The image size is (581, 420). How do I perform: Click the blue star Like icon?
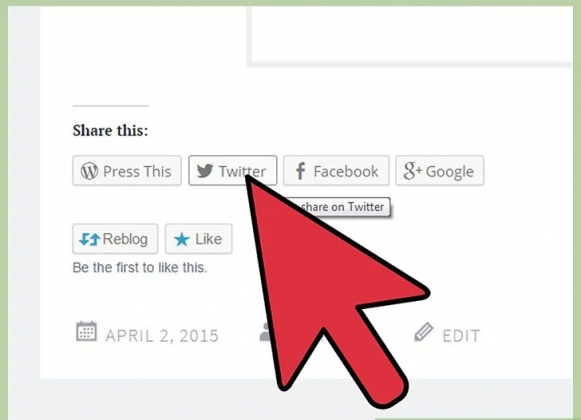coord(182,239)
